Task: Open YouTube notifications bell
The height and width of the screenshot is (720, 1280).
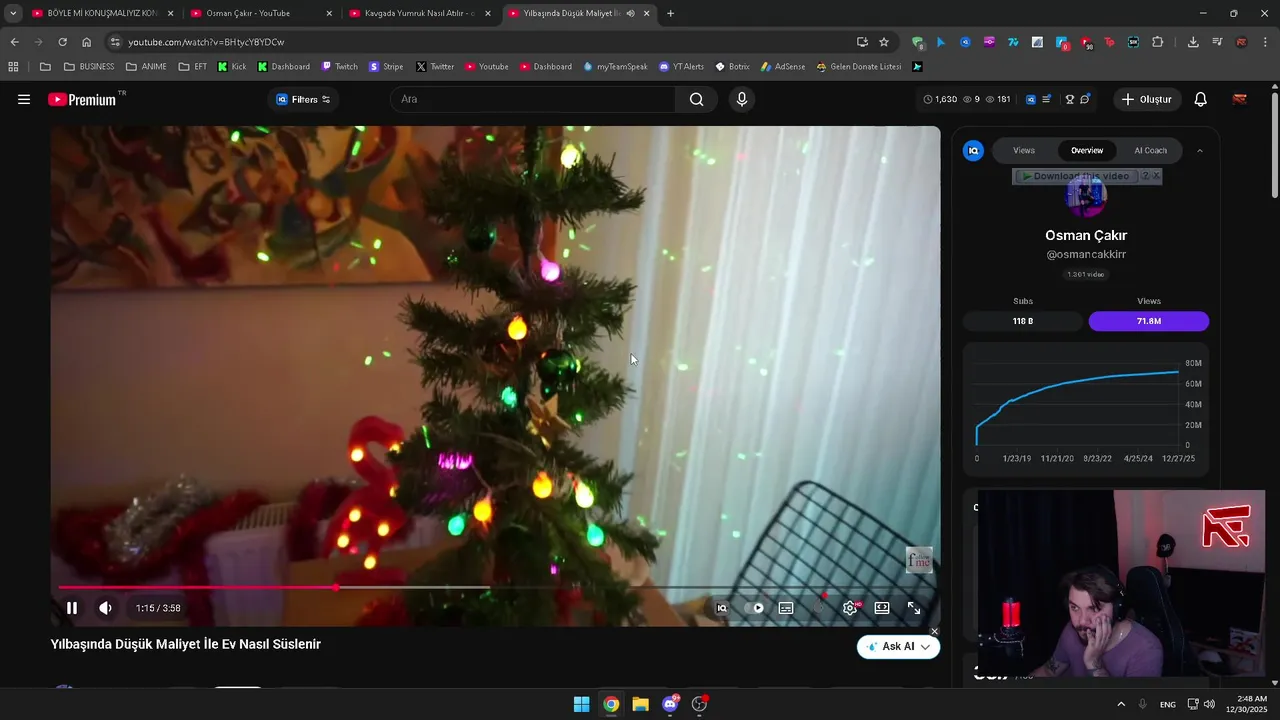Action: (1200, 99)
